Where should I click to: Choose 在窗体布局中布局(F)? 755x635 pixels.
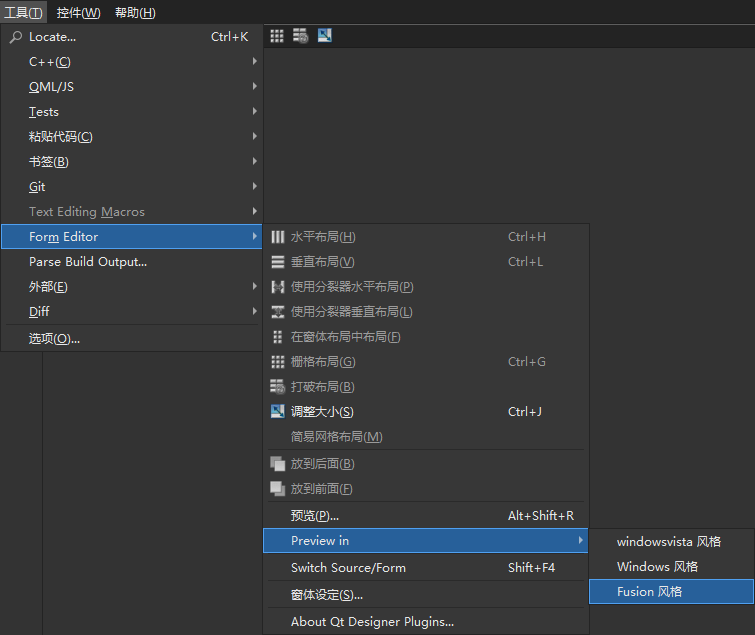tap(426, 337)
